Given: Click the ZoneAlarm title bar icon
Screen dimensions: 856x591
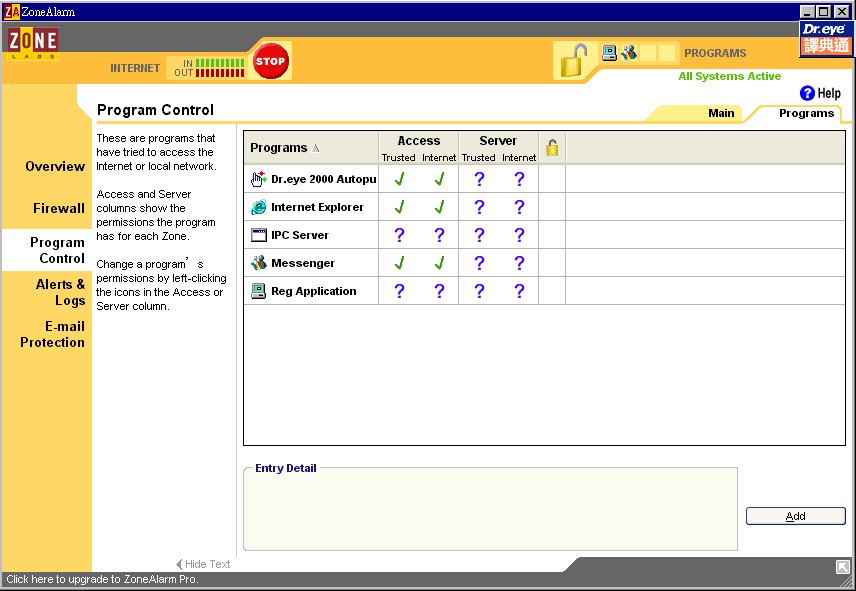Looking at the screenshot, I should (11, 11).
